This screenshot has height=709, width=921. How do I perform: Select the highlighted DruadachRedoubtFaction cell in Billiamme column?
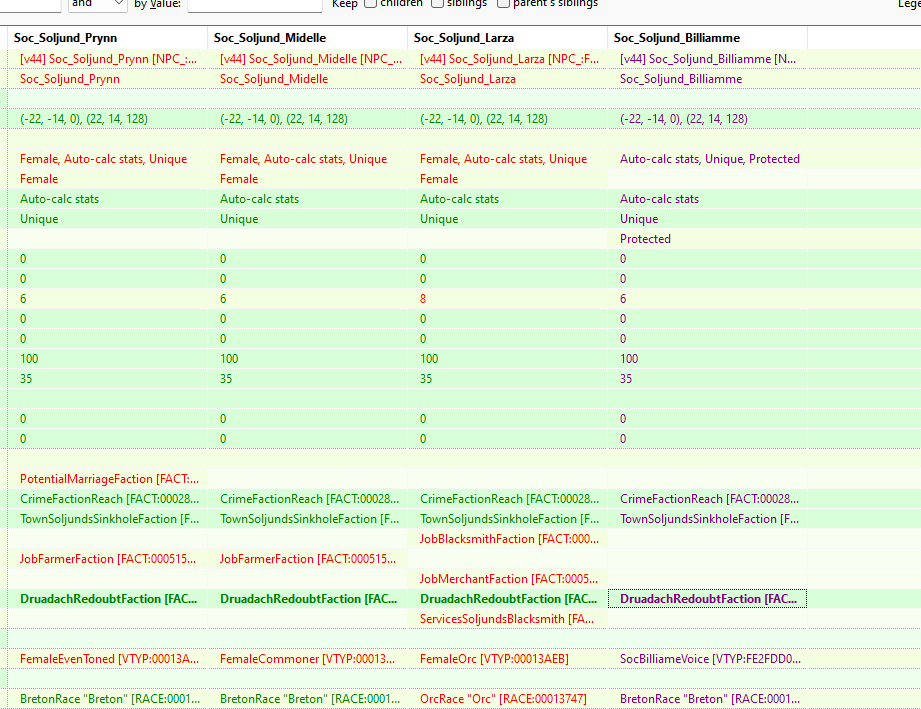[707, 599]
